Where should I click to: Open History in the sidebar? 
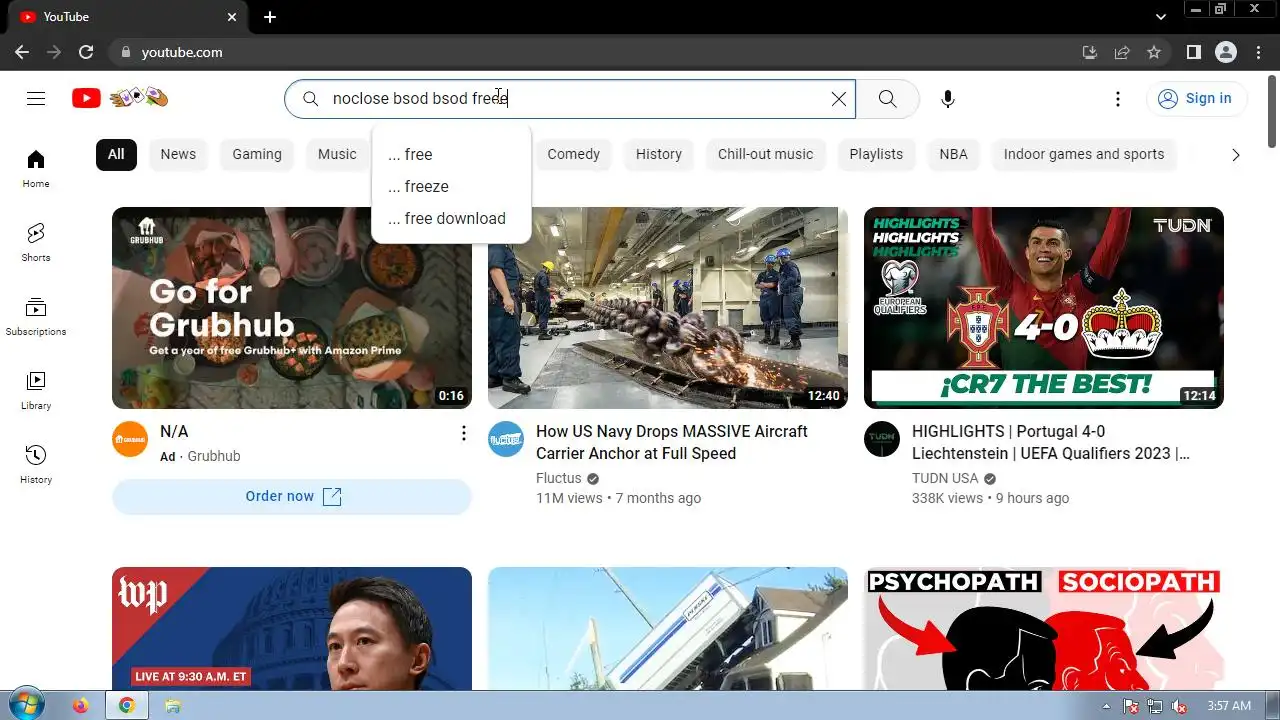(x=36, y=464)
